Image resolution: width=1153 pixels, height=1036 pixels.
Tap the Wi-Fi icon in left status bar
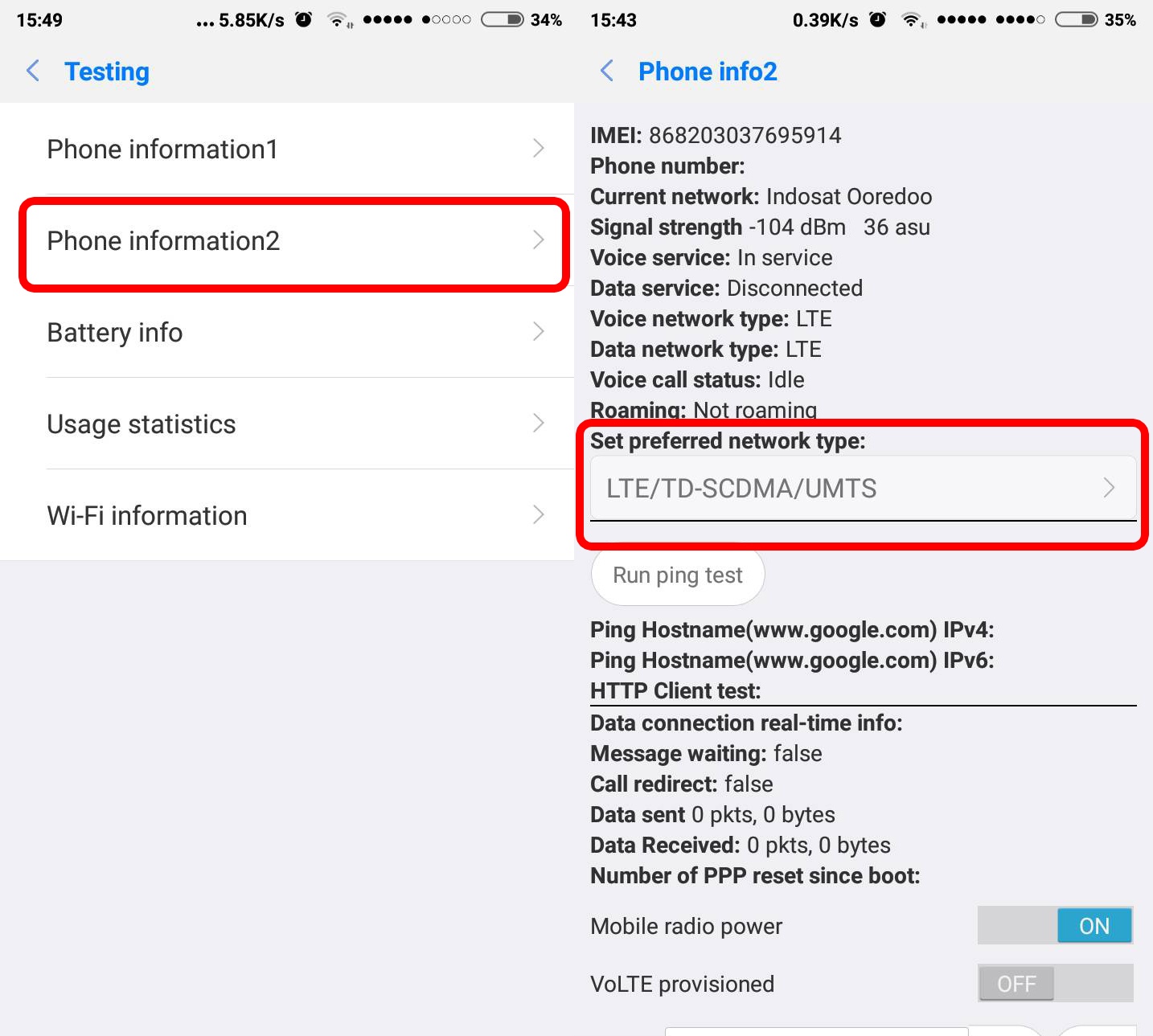(338, 20)
